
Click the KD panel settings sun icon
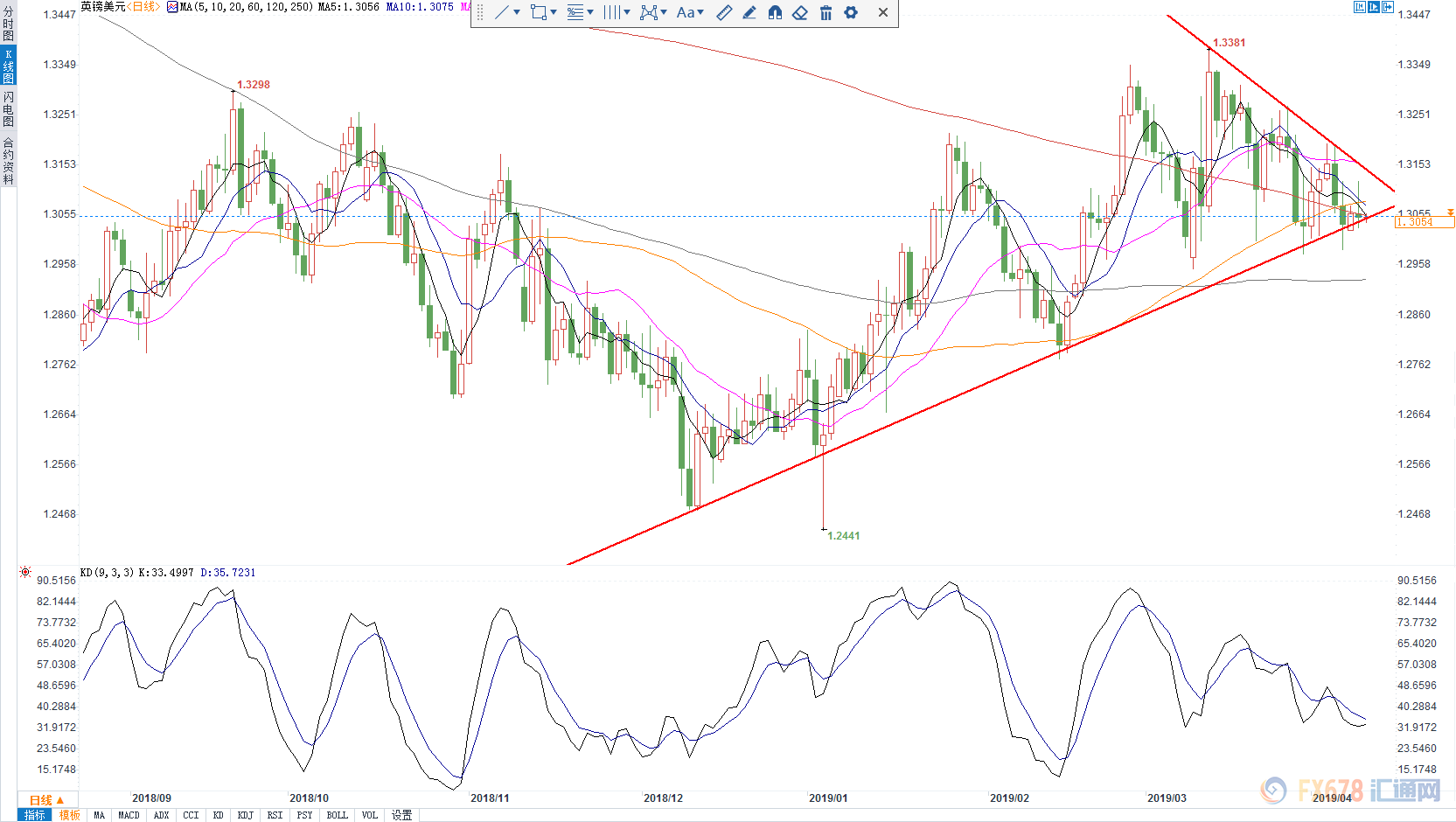click(x=25, y=572)
